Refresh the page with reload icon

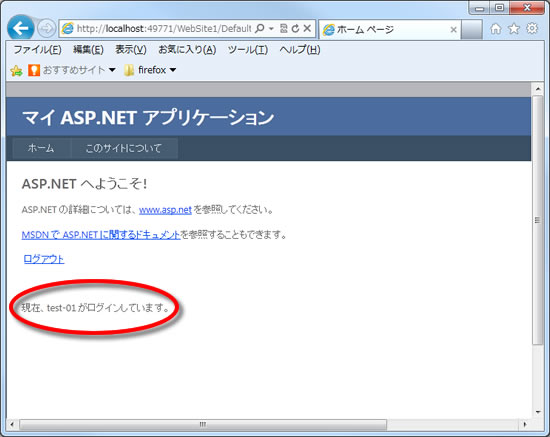[x=295, y=28]
